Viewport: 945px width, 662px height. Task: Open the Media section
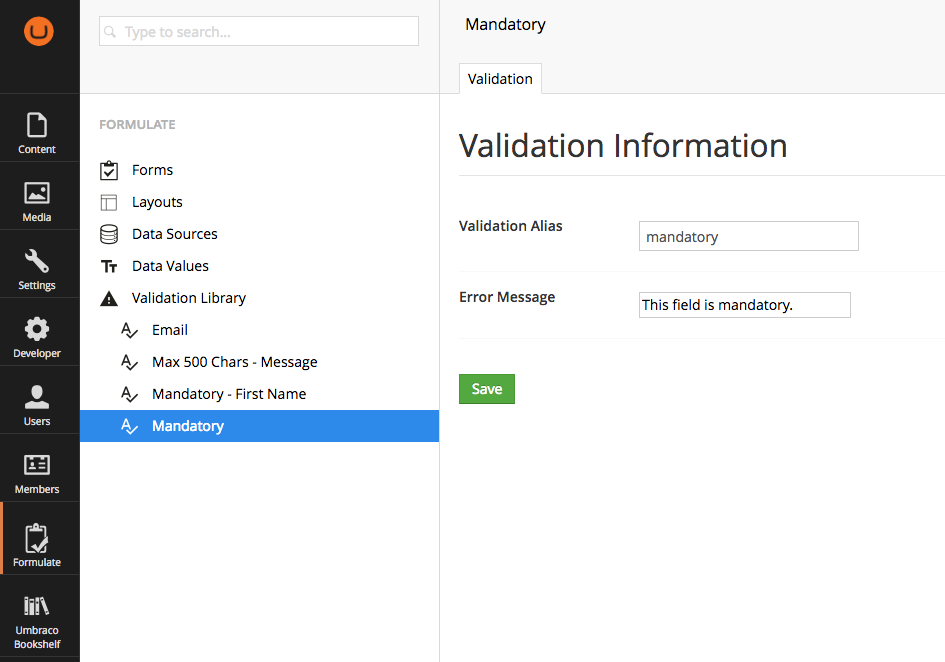point(37,201)
